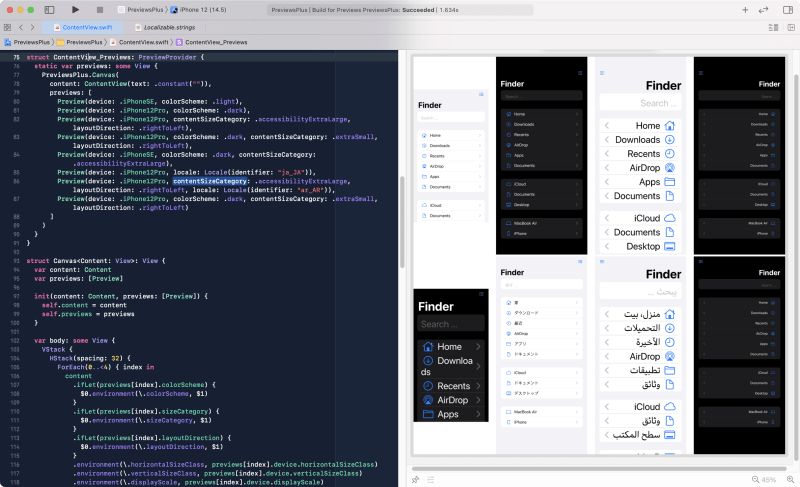Click the "ja_JA" locale string
Screen dimensions: 800x487
pyautogui.click(x=293, y=172)
